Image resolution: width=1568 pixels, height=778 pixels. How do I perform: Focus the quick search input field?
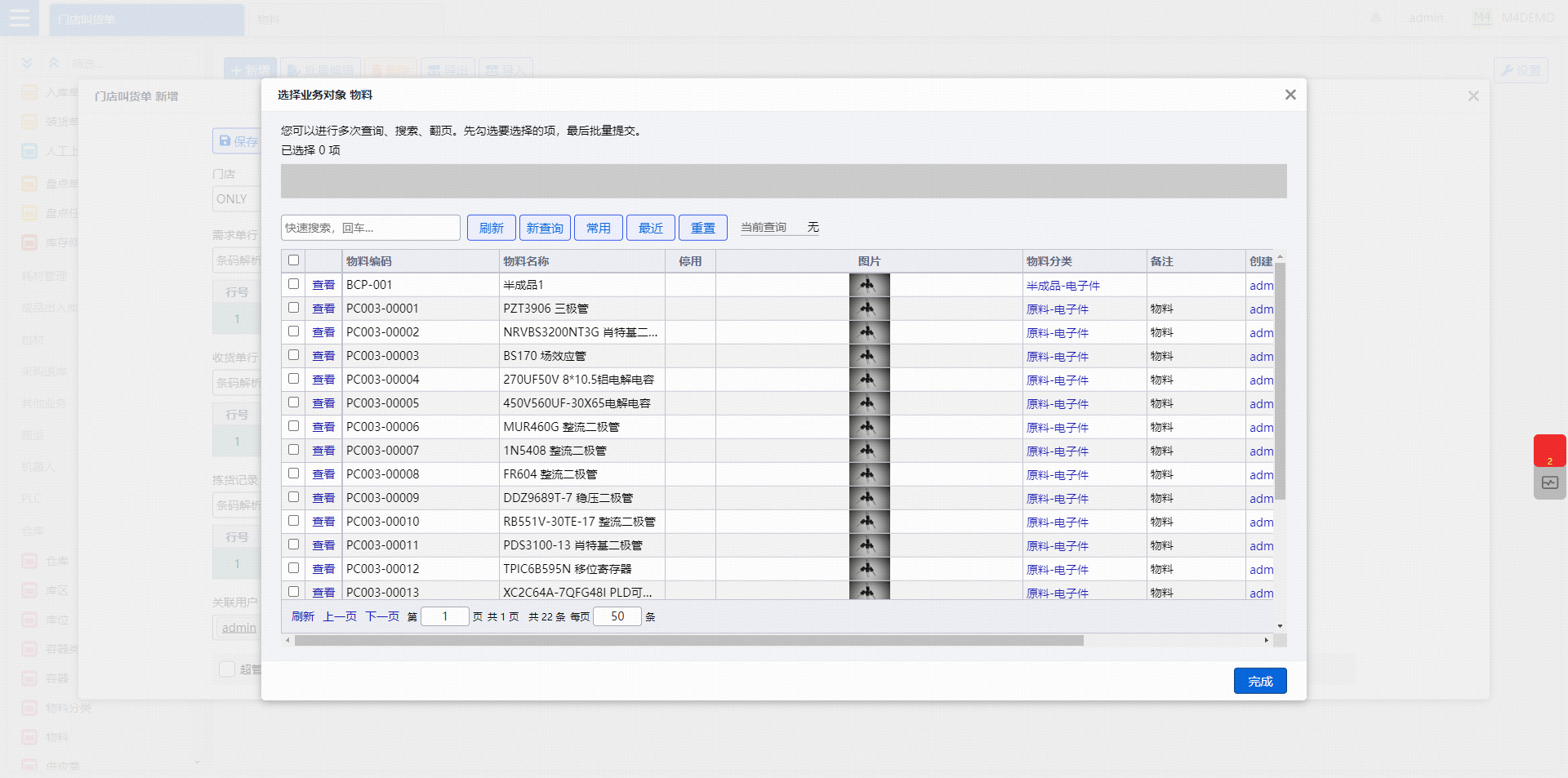(x=371, y=228)
